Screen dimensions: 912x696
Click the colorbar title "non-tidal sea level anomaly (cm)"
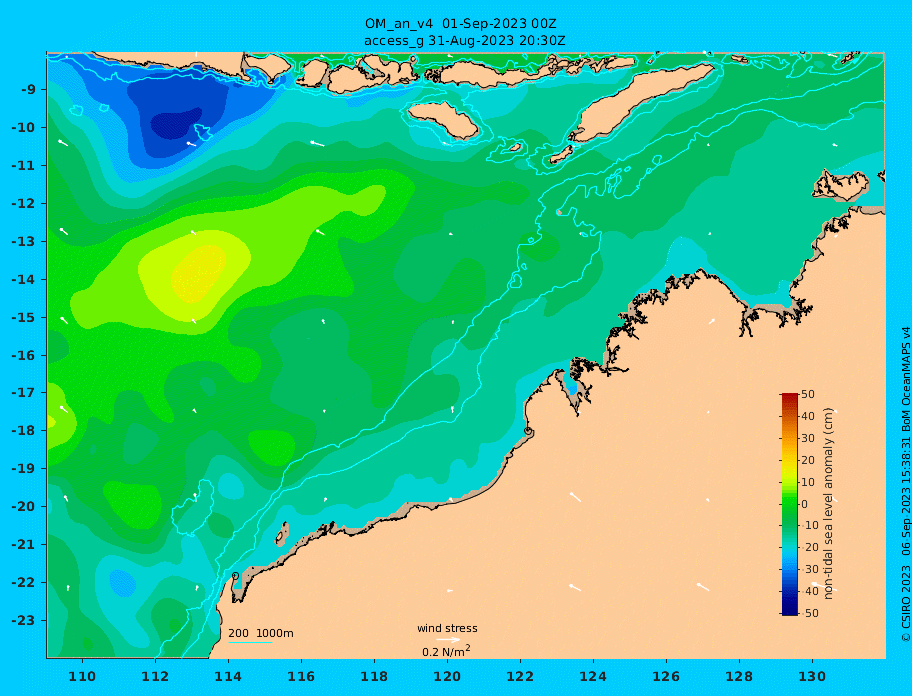pyautogui.click(x=828, y=504)
